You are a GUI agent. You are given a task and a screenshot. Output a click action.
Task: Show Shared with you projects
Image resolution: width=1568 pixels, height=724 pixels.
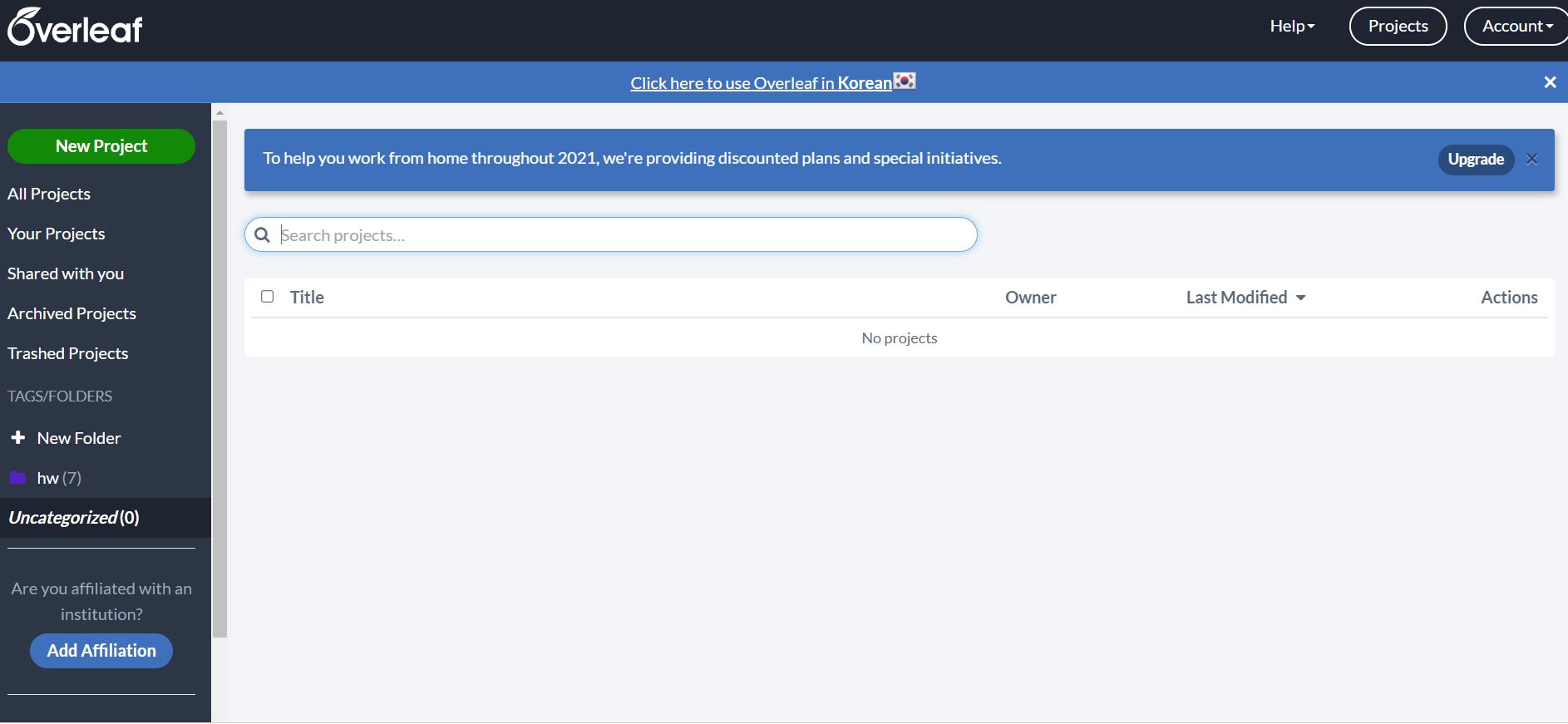66,273
